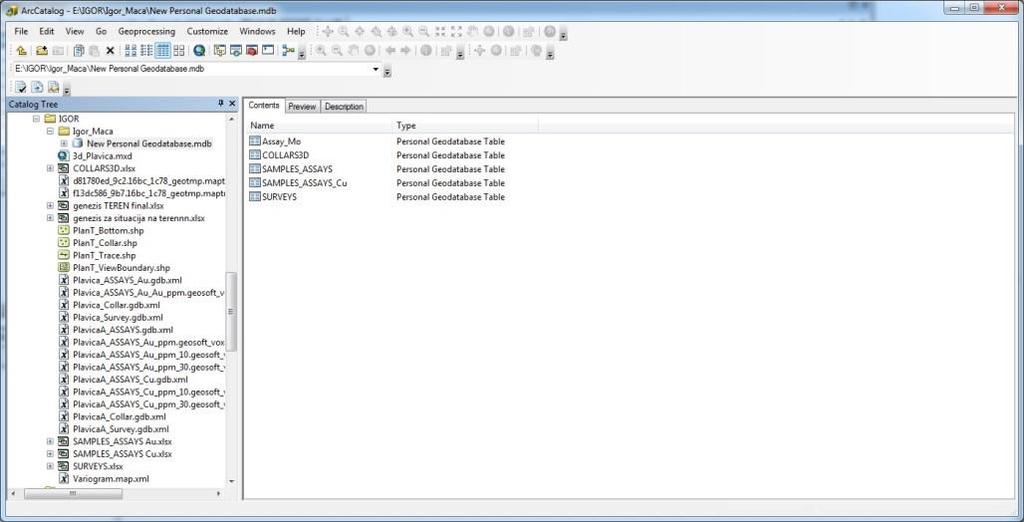Switch to the Description tab
Image resolution: width=1024 pixels, height=522 pixels.
click(x=344, y=106)
